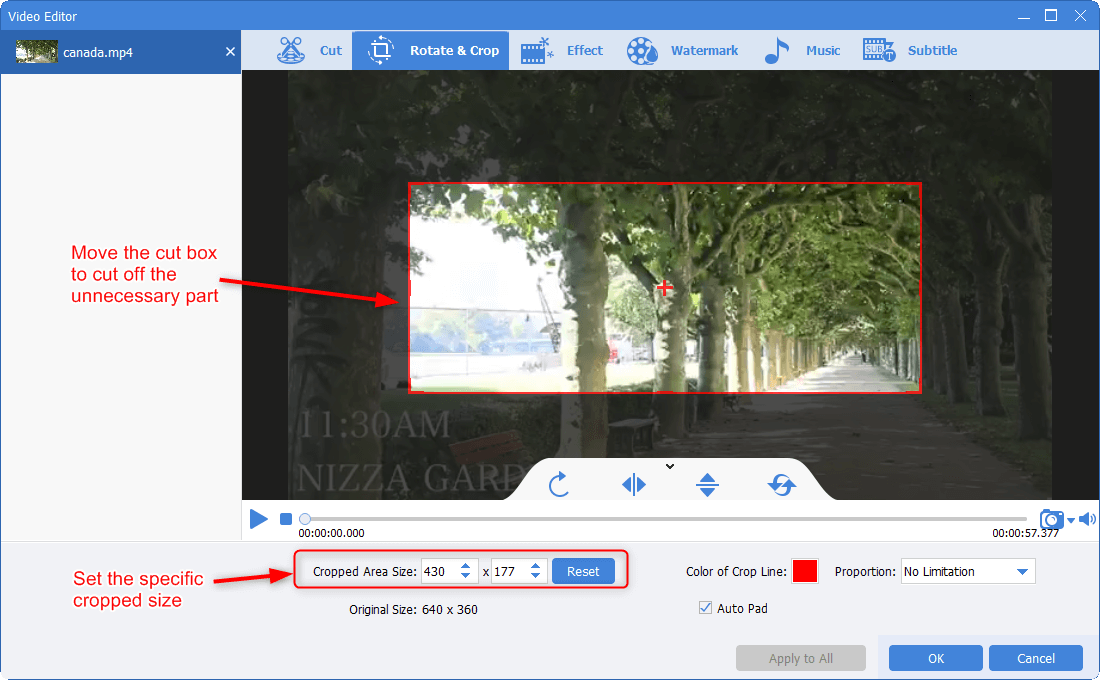Click the cropped height input field
Viewport: 1100px width, 680px height.
[x=509, y=571]
